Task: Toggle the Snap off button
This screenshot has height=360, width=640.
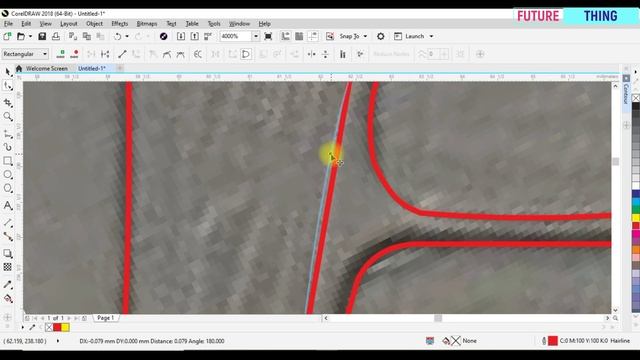Action: tap(330, 36)
